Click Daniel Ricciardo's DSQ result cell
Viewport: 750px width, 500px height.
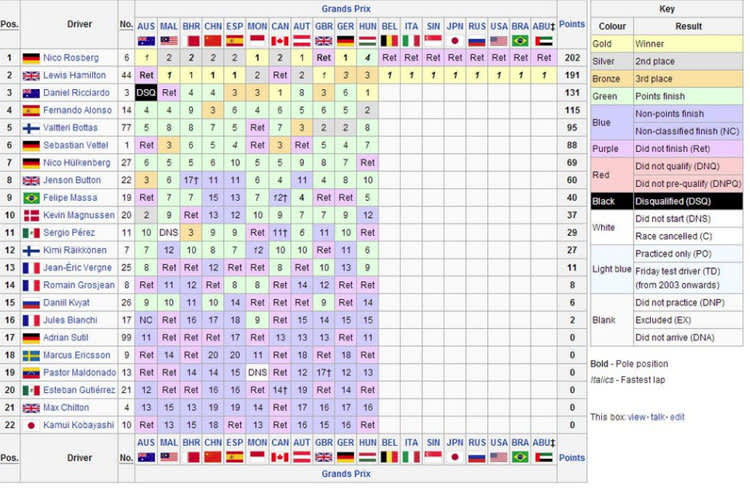146,93
